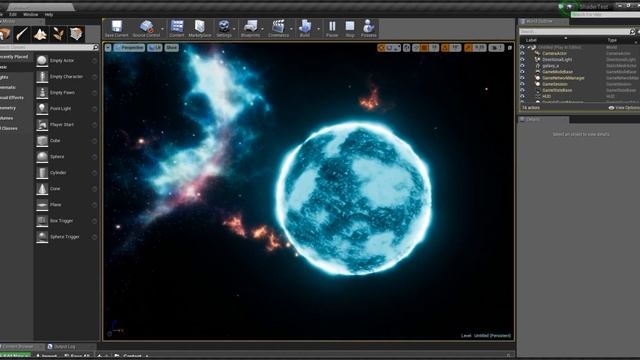Expand the Settings dropdown arrow
The height and width of the screenshot is (360, 640).
(x=234, y=29)
